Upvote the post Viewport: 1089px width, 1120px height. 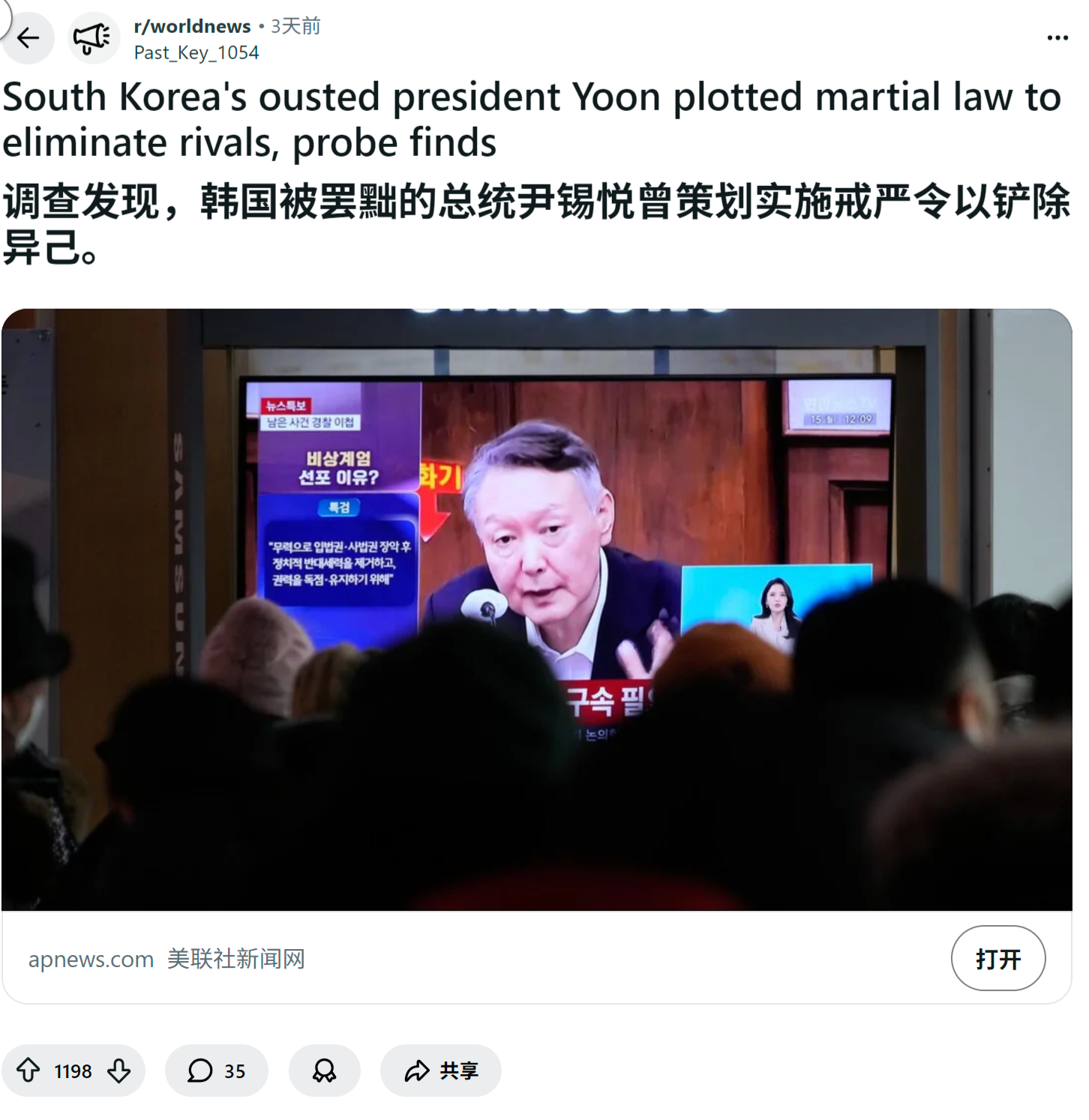click(x=28, y=1071)
